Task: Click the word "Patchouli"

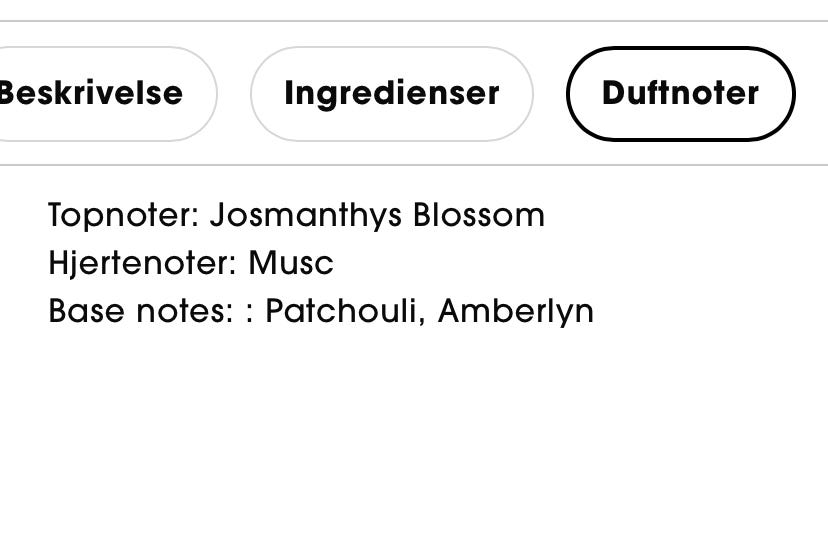Action: pyautogui.click(x=346, y=312)
